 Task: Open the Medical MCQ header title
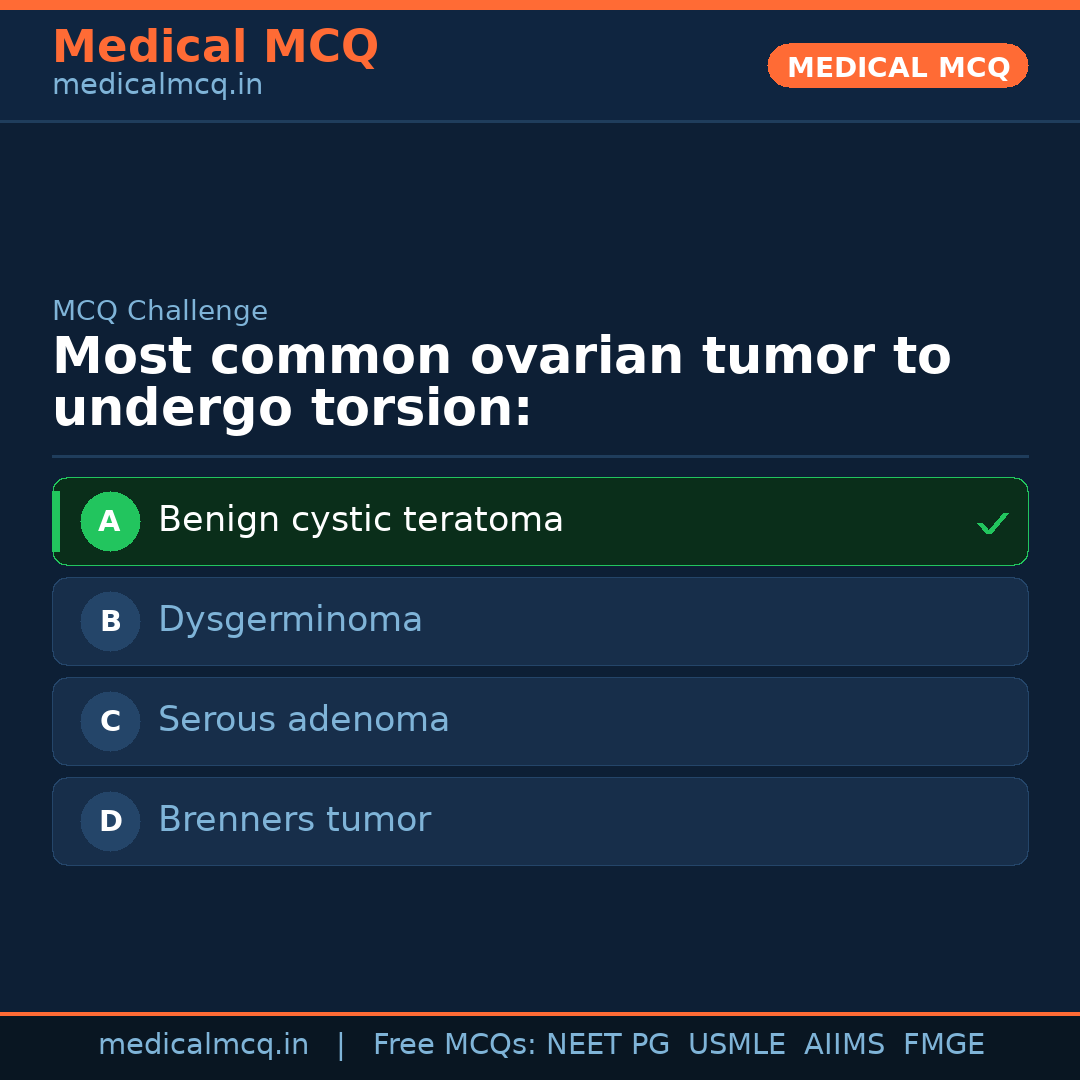click(x=215, y=46)
